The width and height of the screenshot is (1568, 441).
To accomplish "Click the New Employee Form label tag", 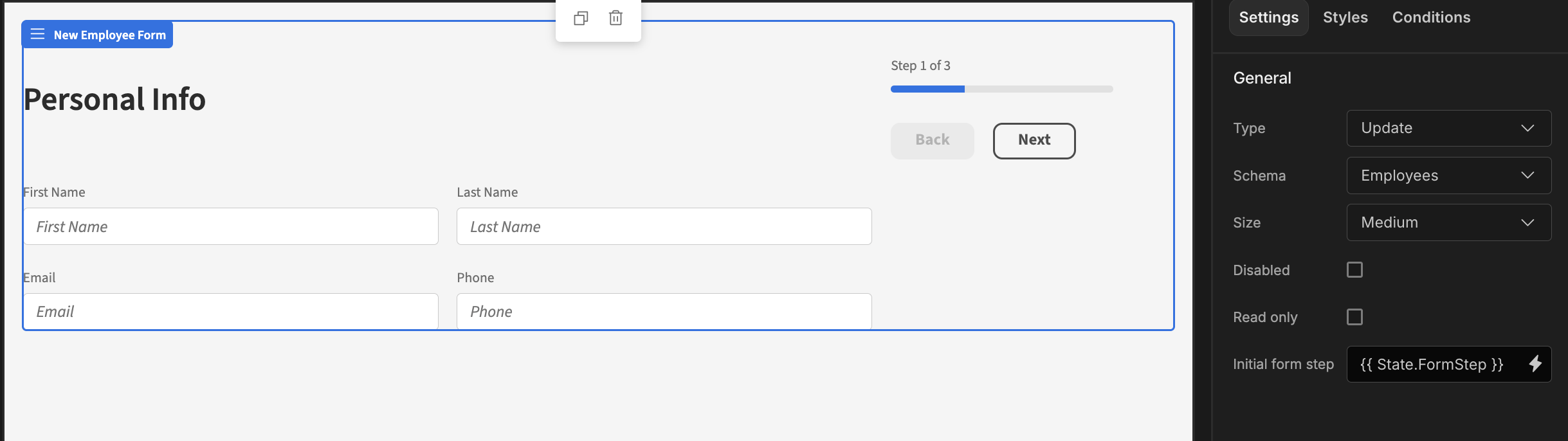I will [x=97, y=35].
